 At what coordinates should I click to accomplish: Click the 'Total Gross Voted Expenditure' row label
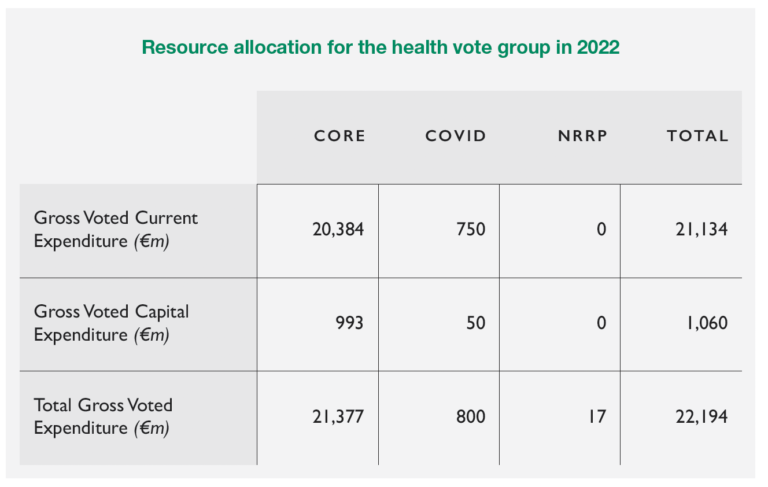(103, 417)
